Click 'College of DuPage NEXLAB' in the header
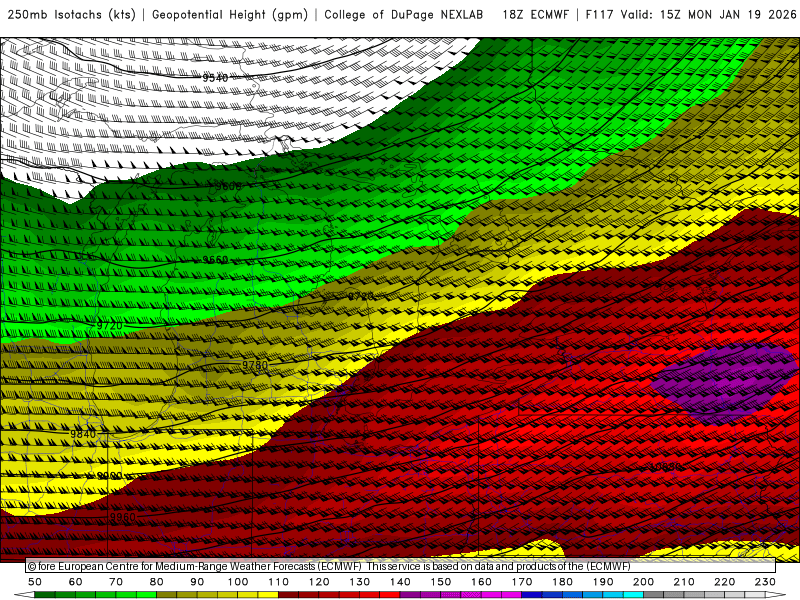 [404, 15]
